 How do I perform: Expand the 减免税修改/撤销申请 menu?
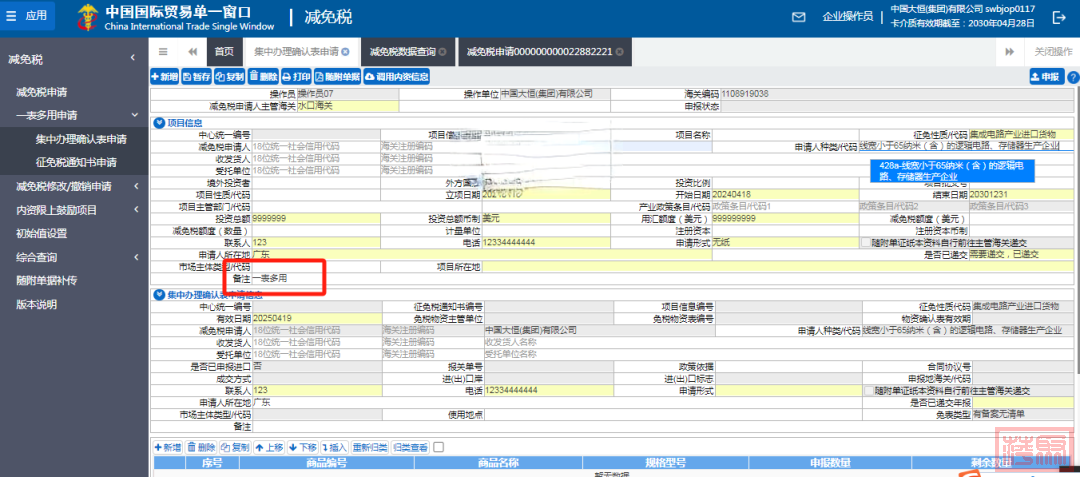pyautogui.click(x=136, y=186)
